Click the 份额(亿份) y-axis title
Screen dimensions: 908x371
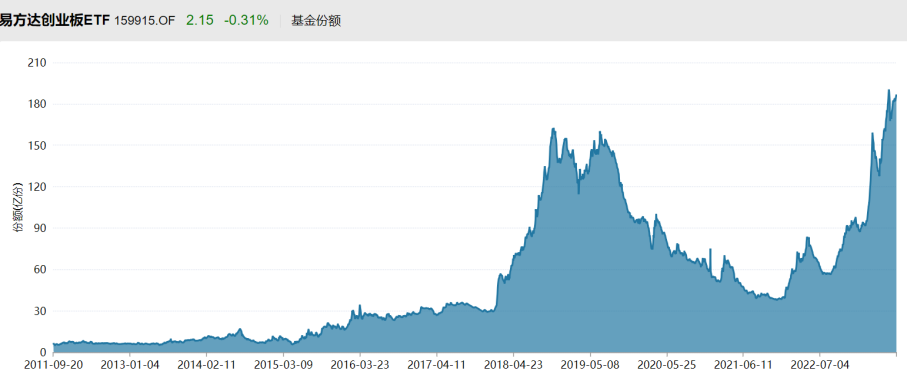point(19,207)
